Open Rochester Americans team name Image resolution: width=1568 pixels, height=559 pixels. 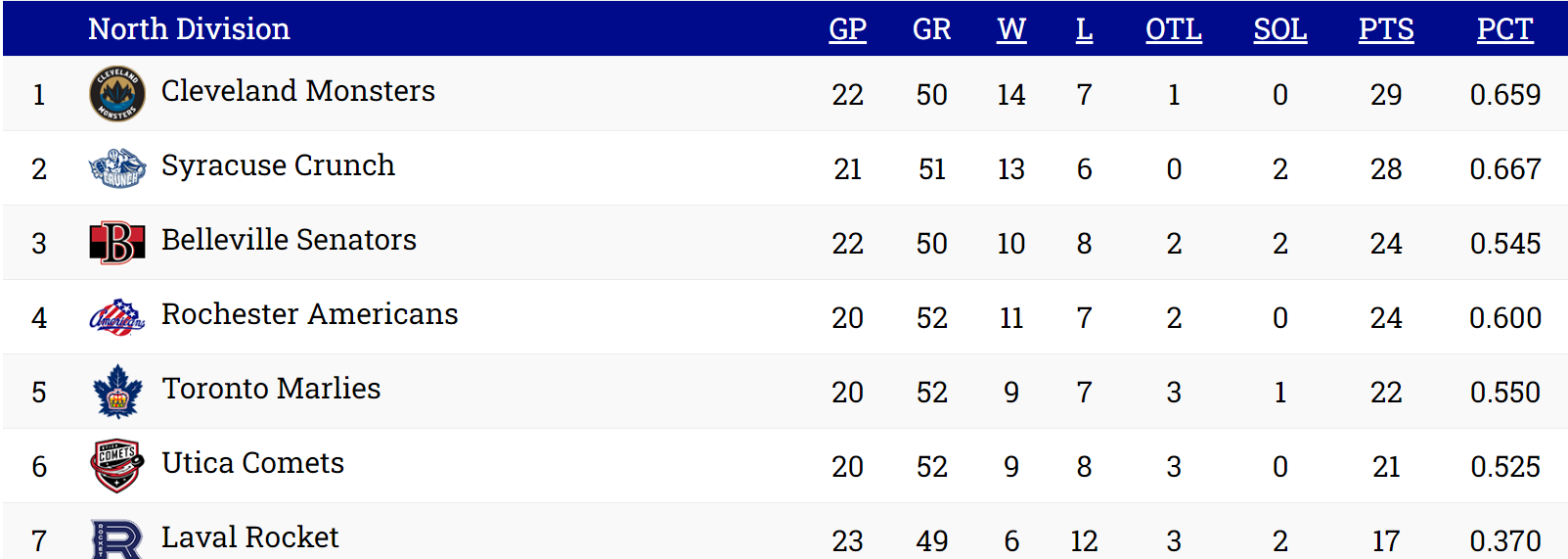(x=309, y=314)
